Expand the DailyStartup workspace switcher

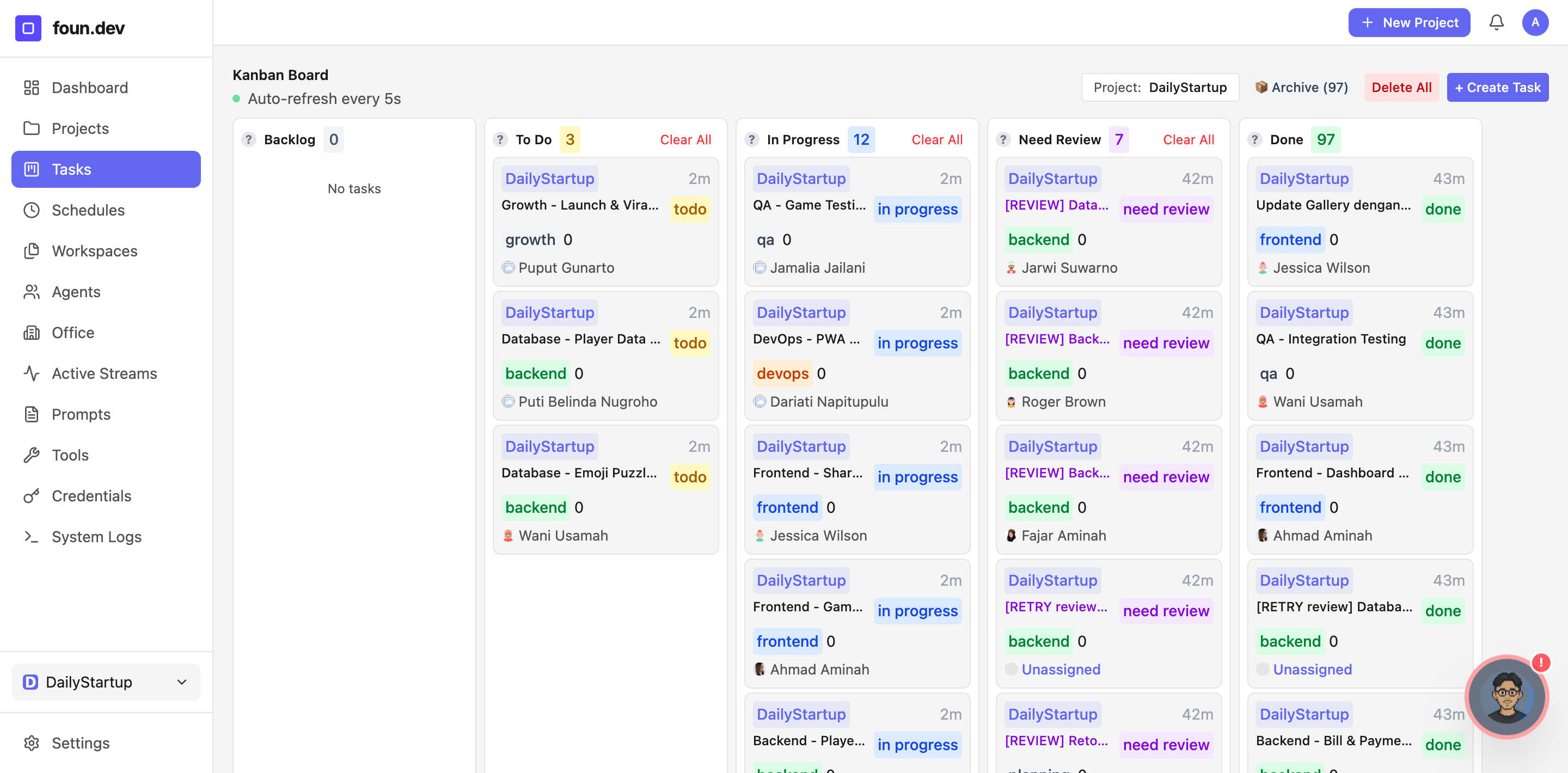click(x=106, y=682)
